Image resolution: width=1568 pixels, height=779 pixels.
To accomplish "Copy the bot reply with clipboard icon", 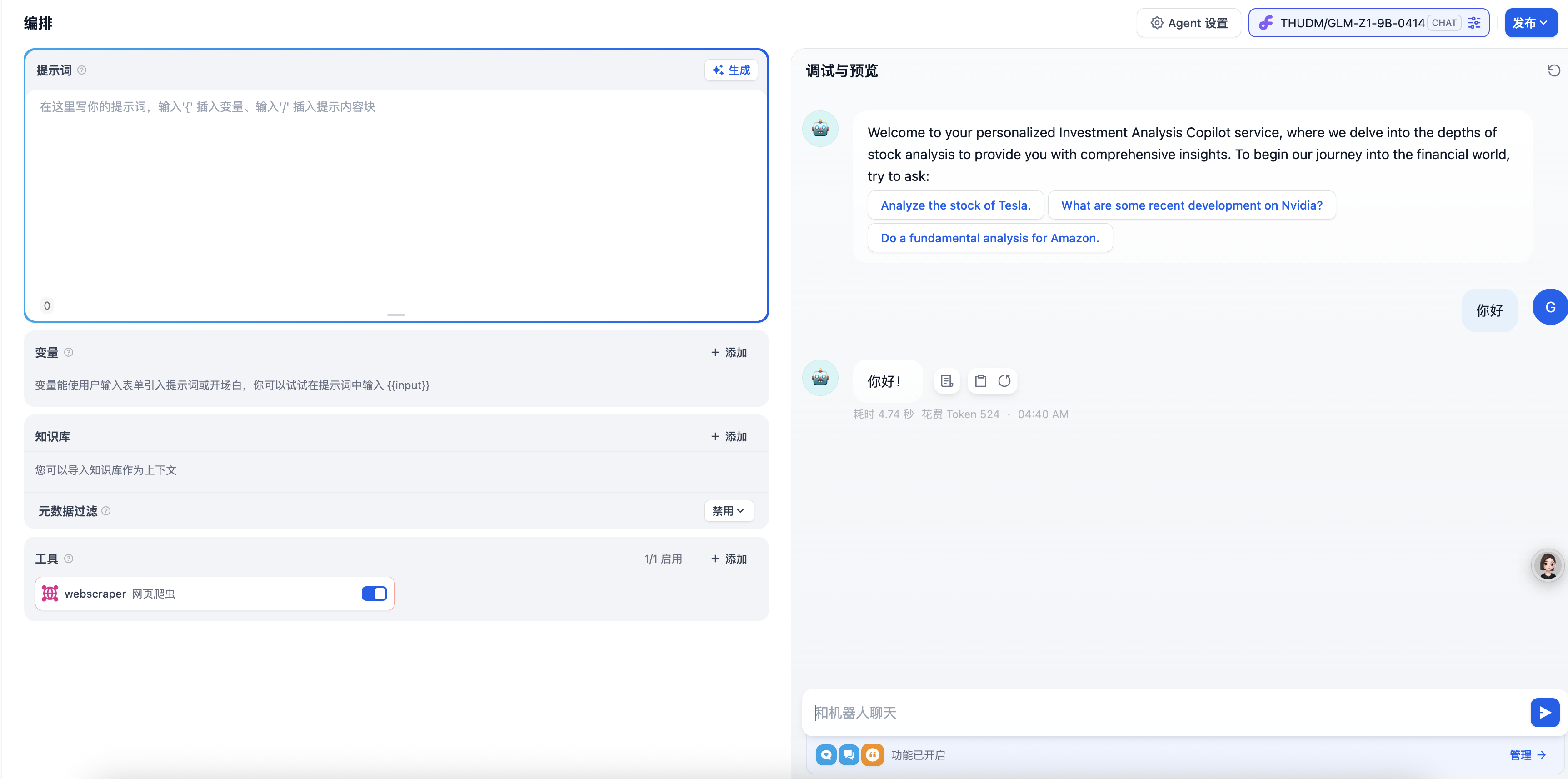I will 980,381.
